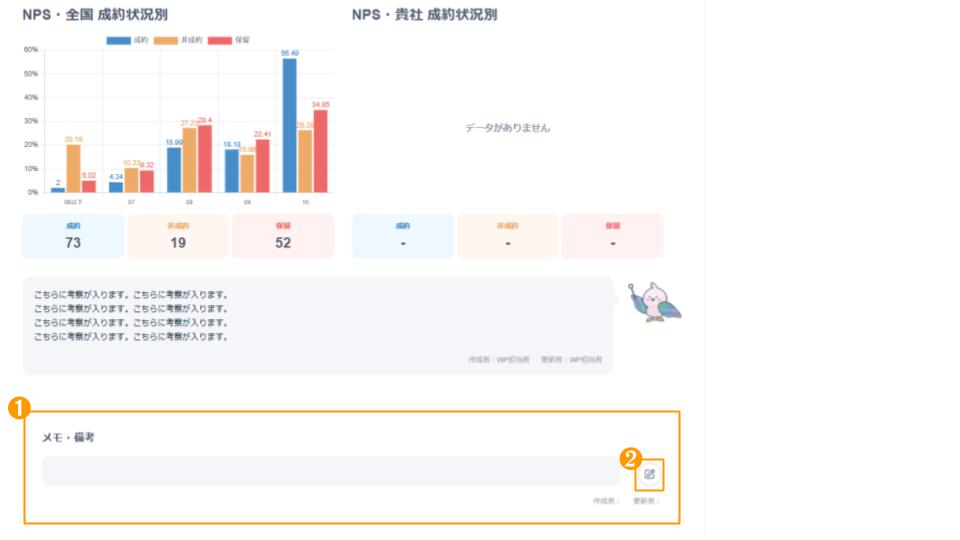Viewport: 960px width, 540px height.
Task: Select the 成約 73 summary card
Action: coord(73,236)
